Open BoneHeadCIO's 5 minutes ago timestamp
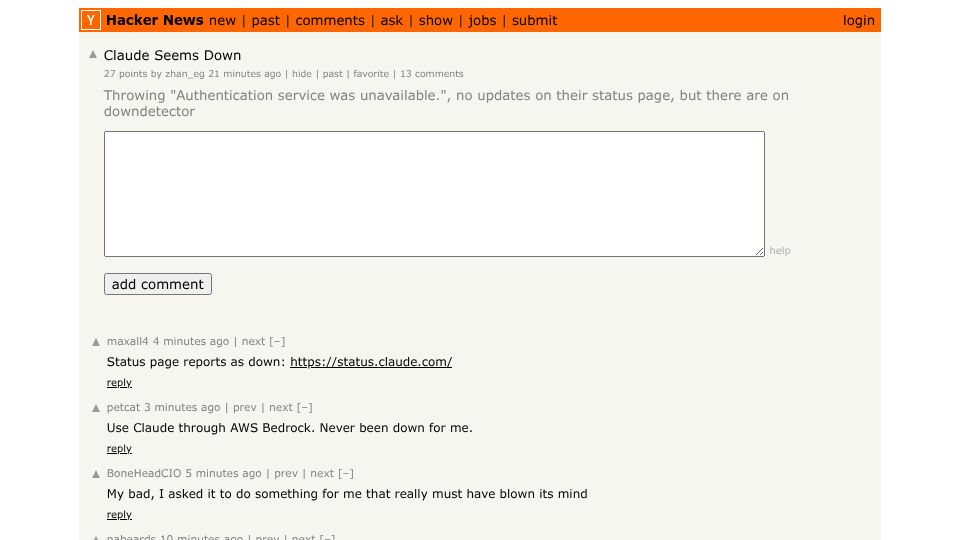 [x=223, y=474]
